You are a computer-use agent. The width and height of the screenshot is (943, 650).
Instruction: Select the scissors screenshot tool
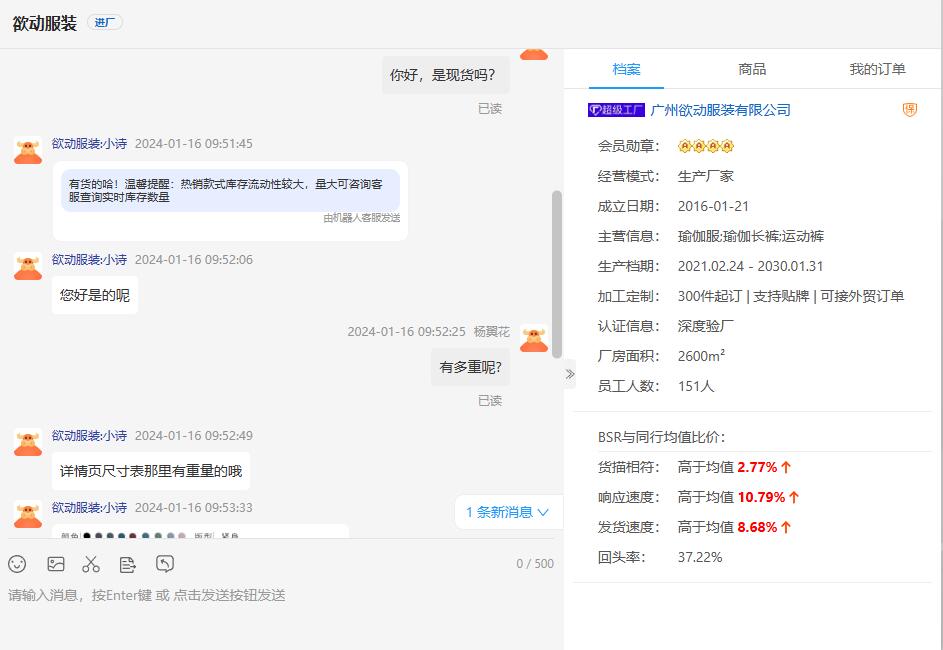(x=91, y=564)
